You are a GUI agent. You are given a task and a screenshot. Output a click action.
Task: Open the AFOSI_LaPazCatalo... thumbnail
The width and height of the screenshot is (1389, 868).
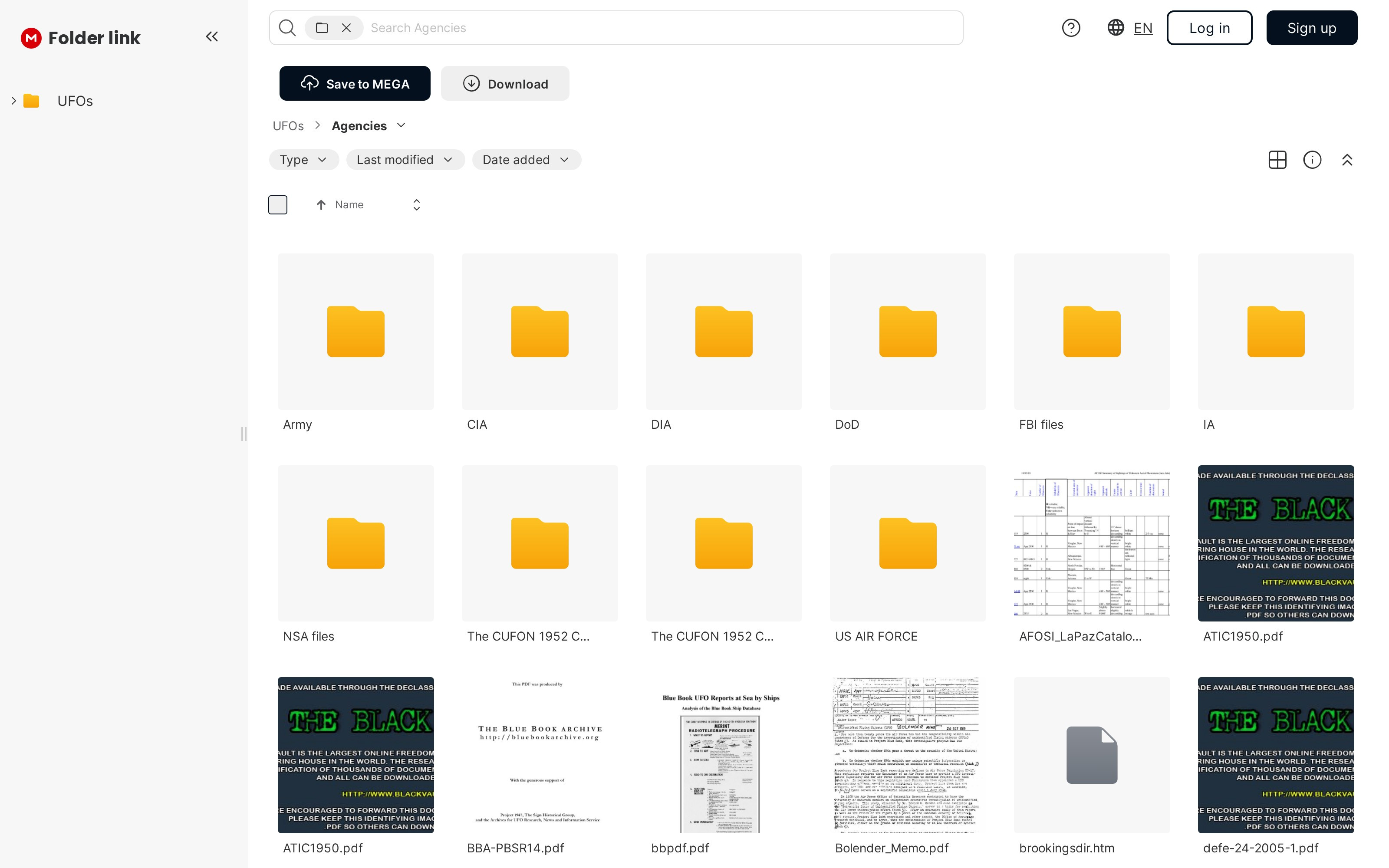coord(1092,543)
